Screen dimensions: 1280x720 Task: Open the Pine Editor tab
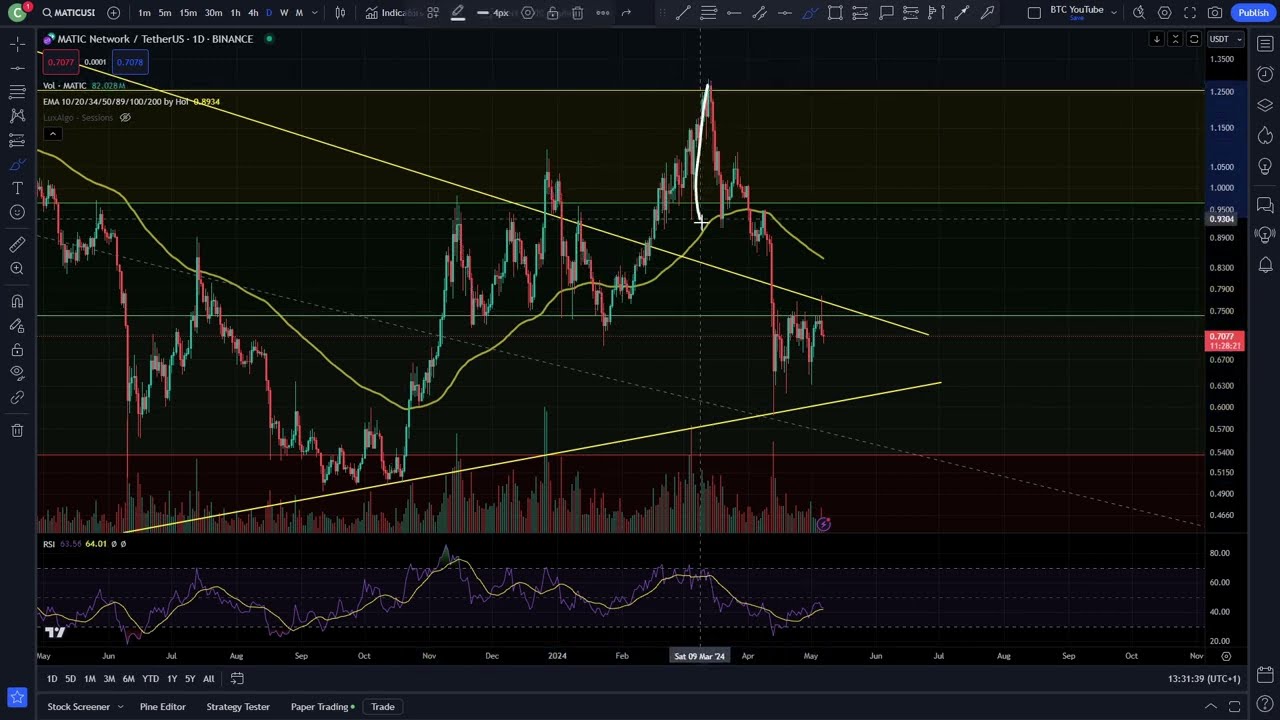pos(163,707)
